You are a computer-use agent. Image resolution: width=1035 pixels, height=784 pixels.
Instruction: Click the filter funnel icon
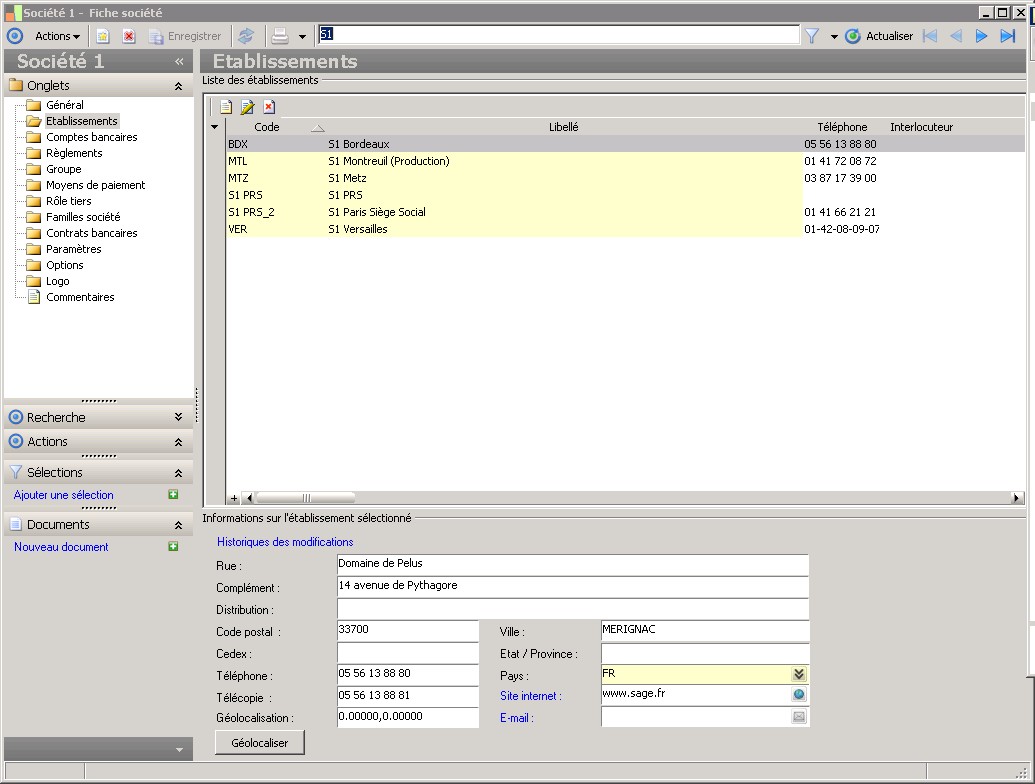coord(812,36)
